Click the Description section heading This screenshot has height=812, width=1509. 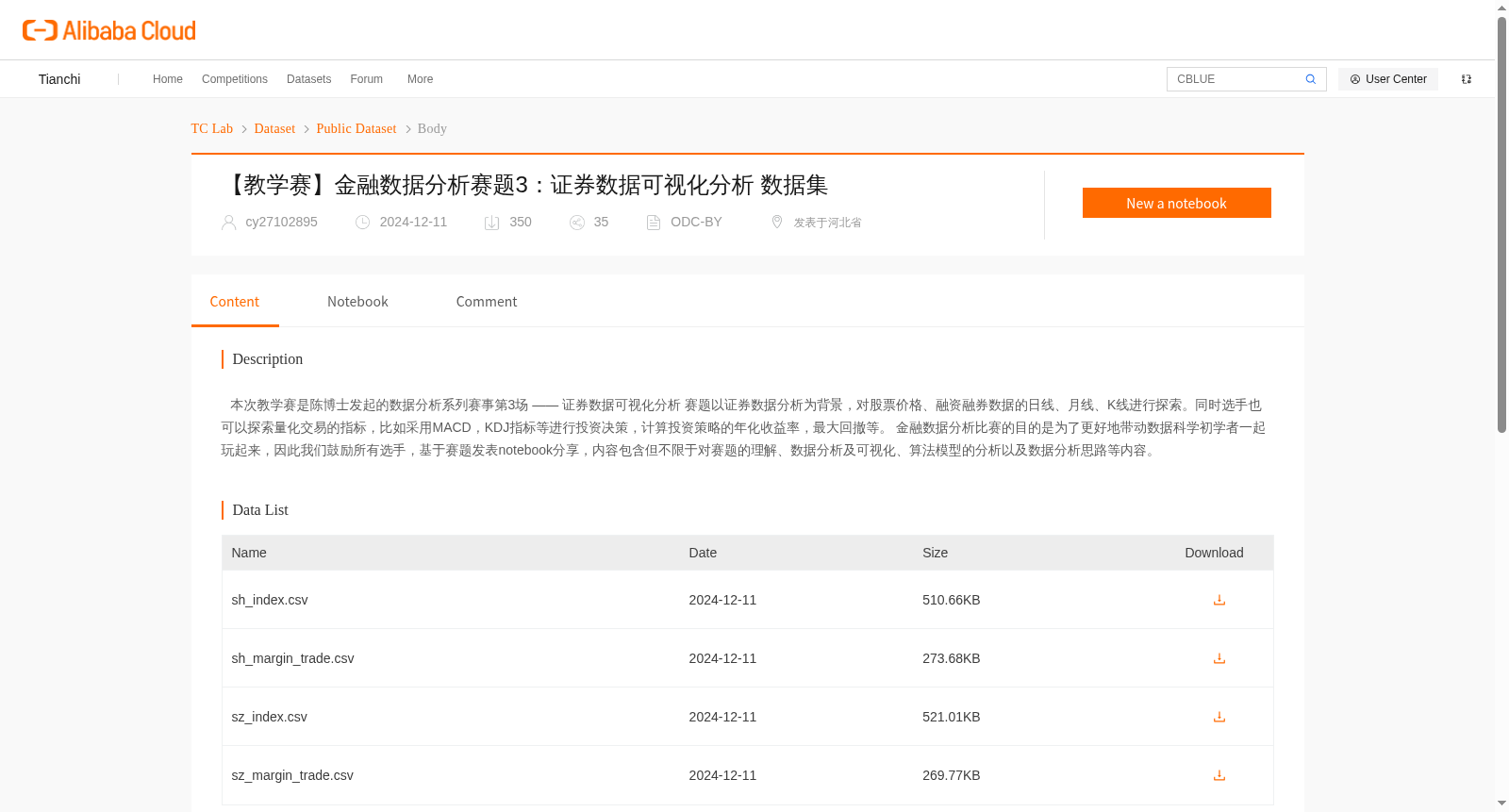268,359
